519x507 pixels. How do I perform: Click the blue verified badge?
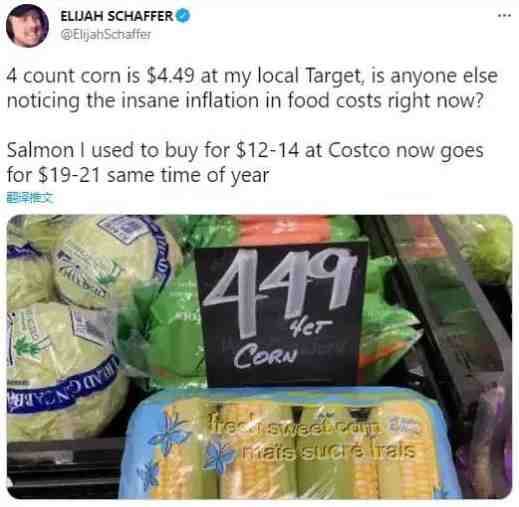(183, 16)
